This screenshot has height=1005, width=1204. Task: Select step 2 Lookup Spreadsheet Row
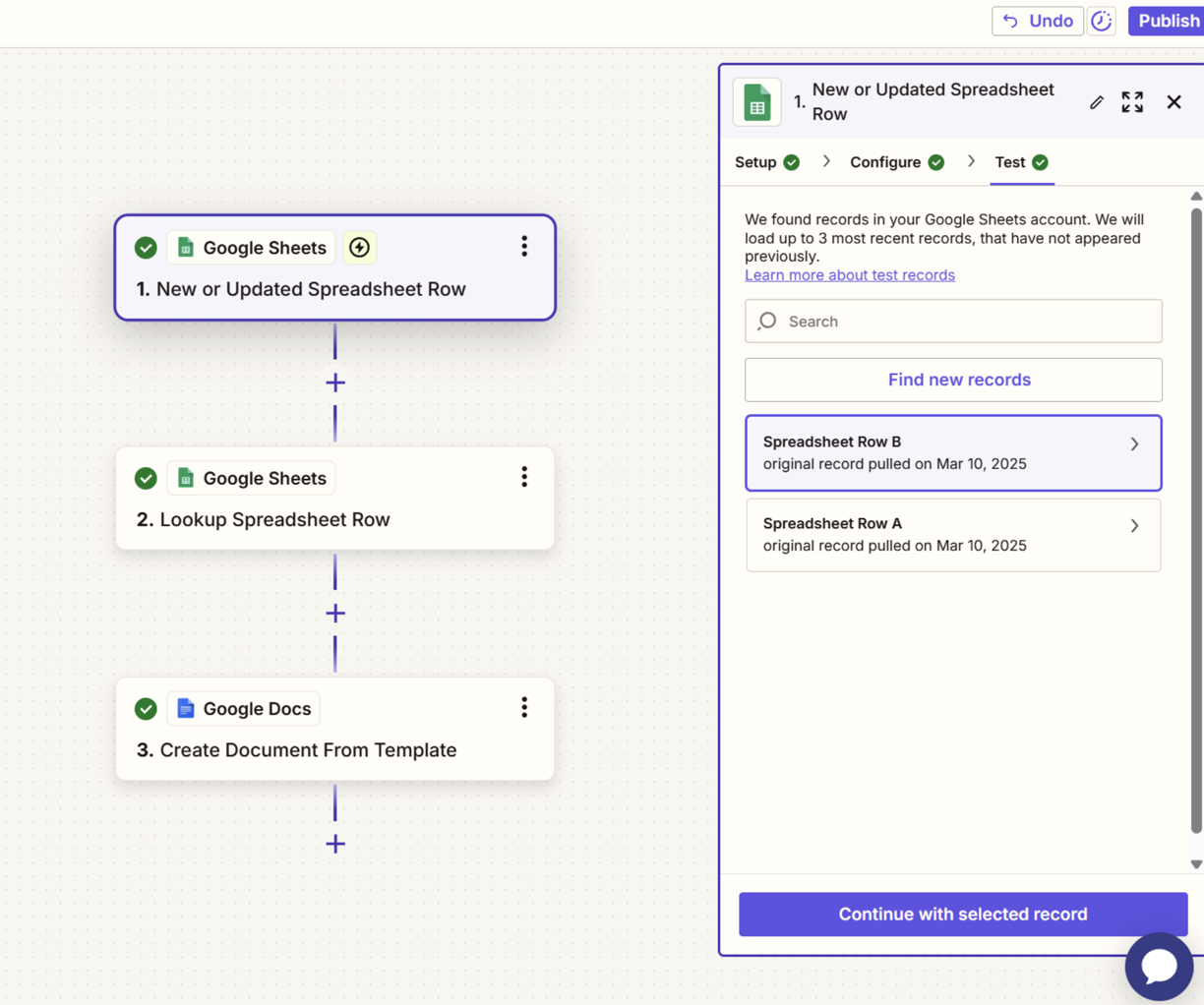pyautogui.click(x=335, y=499)
